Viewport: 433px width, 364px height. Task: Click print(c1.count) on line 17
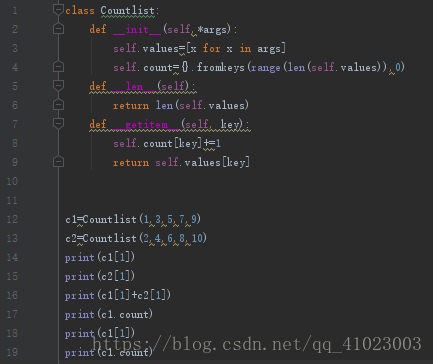(x=109, y=314)
